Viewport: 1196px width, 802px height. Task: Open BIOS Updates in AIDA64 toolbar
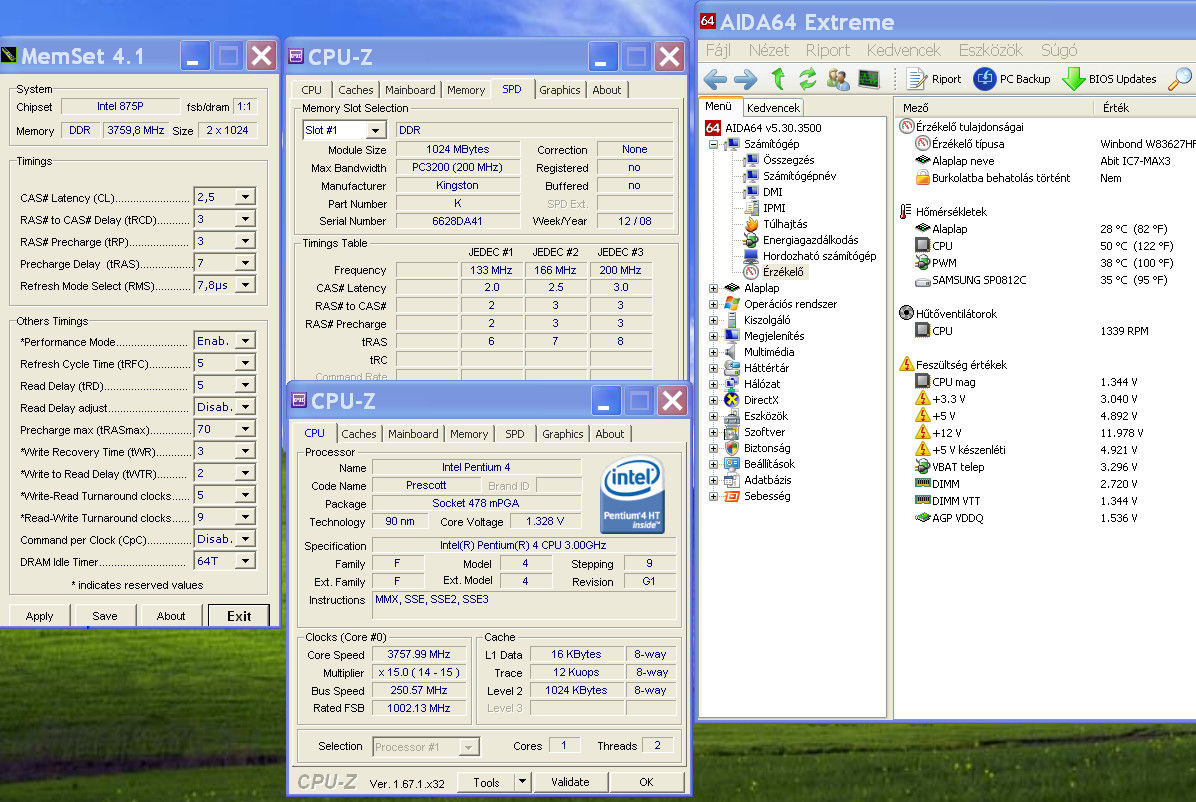tap(1110, 79)
